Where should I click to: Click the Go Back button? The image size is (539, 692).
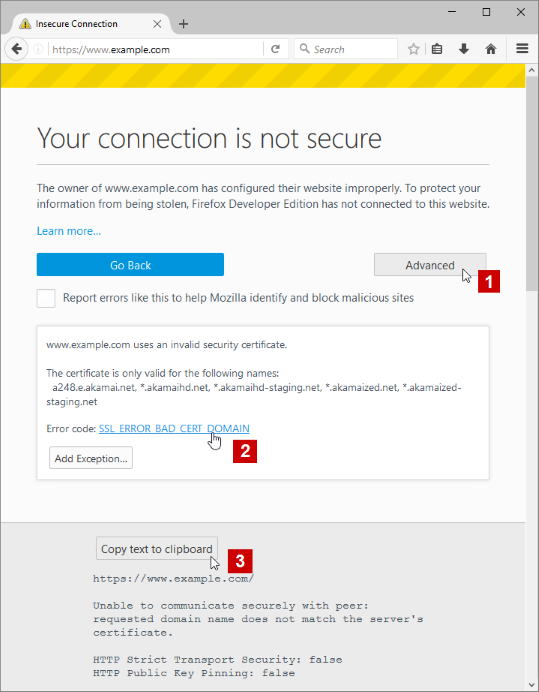pyautogui.click(x=130, y=265)
